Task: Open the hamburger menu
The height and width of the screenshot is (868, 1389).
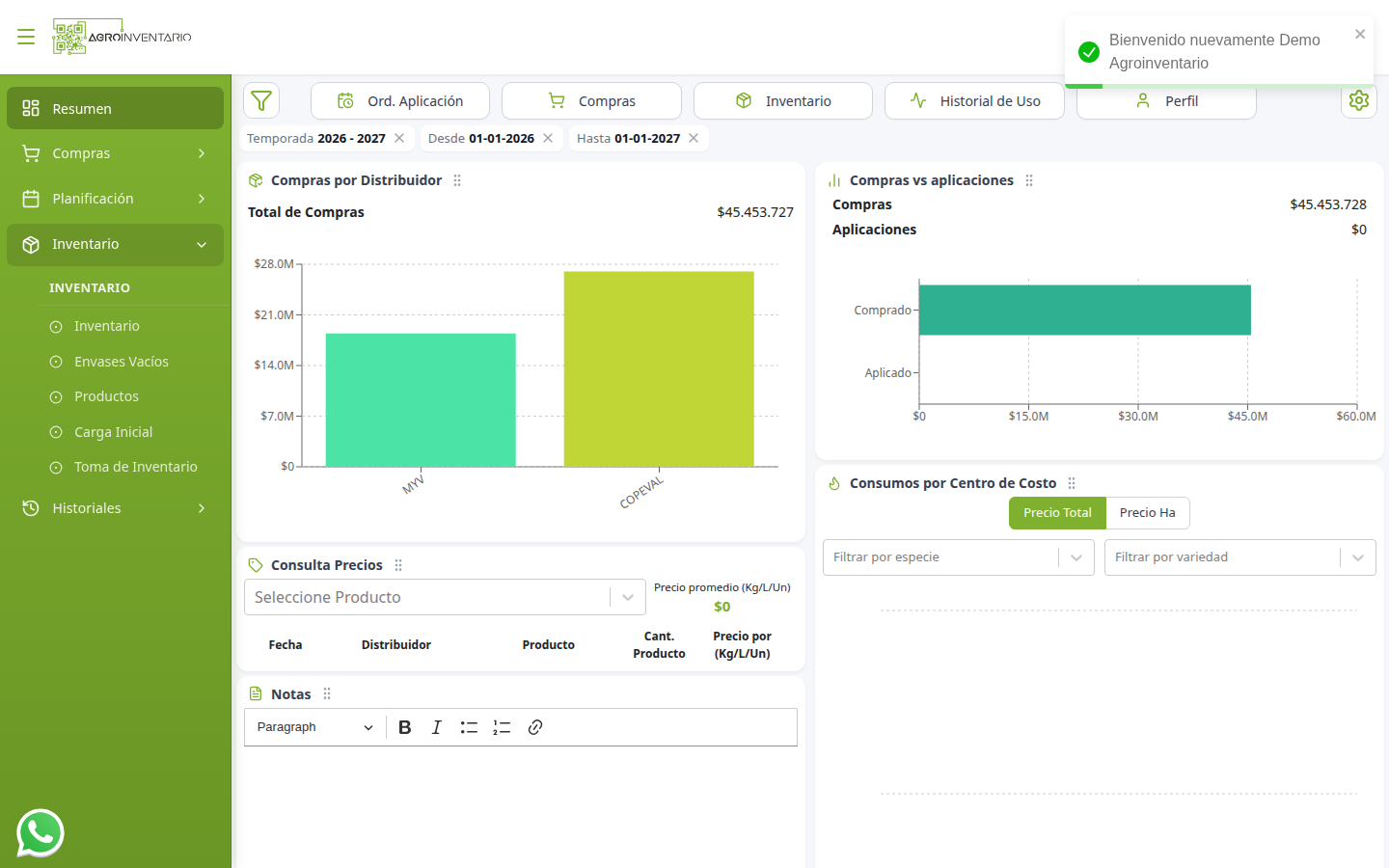Action: (x=26, y=37)
